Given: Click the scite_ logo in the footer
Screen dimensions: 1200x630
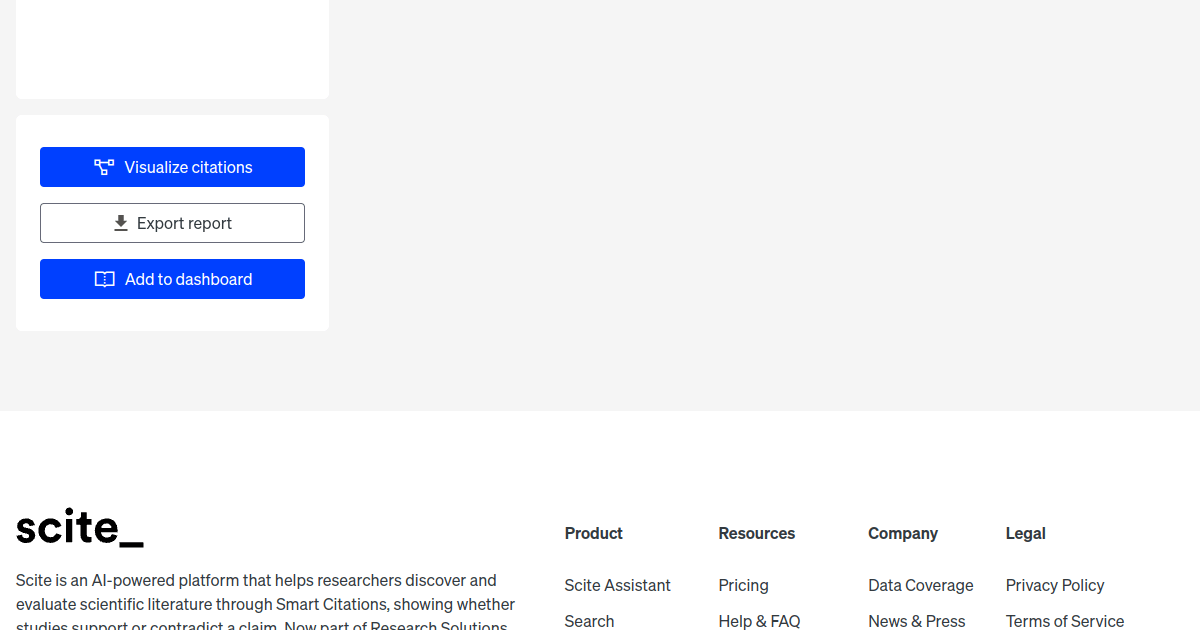Looking at the screenshot, I should pos(80,528).
